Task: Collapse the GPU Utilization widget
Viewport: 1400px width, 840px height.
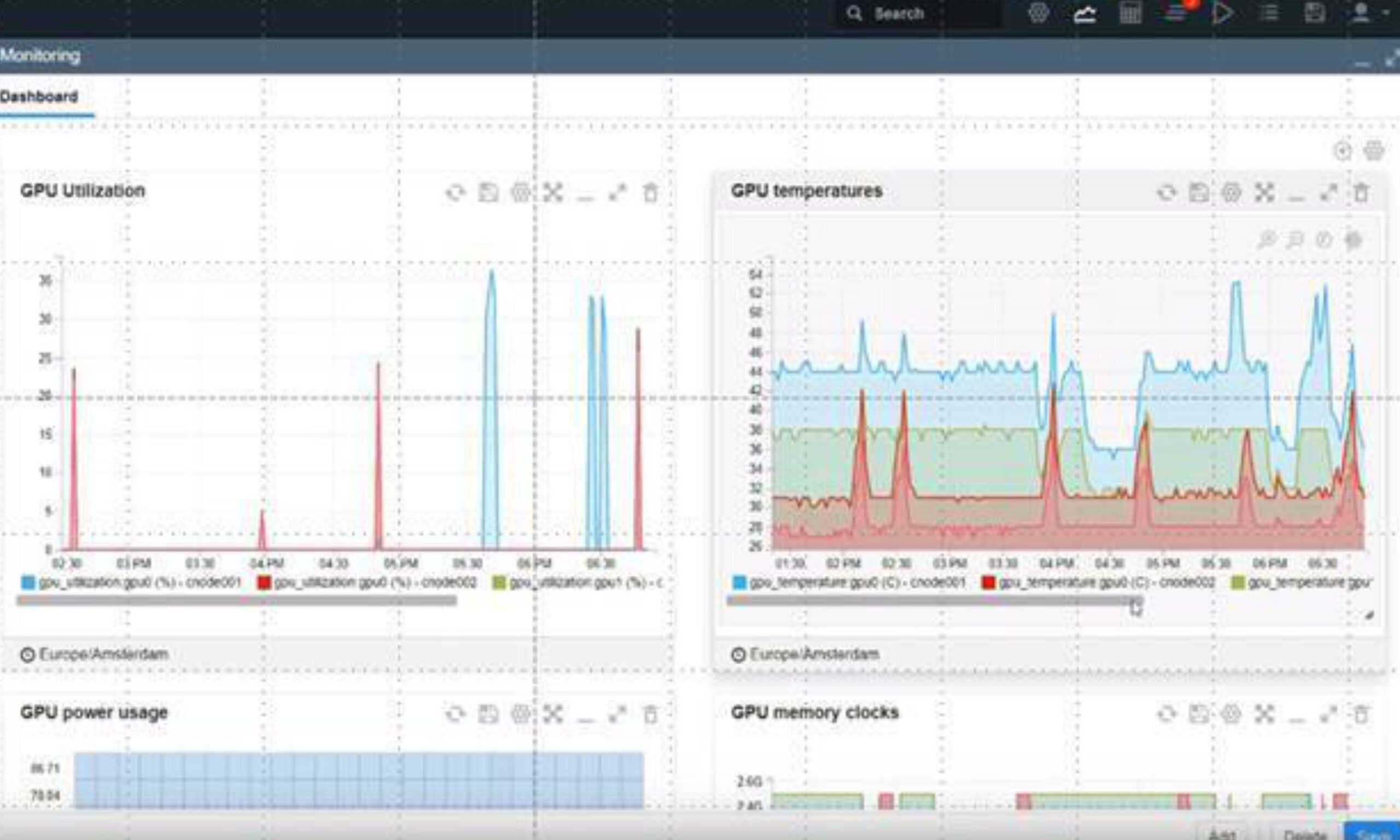Action: [585, 197]
